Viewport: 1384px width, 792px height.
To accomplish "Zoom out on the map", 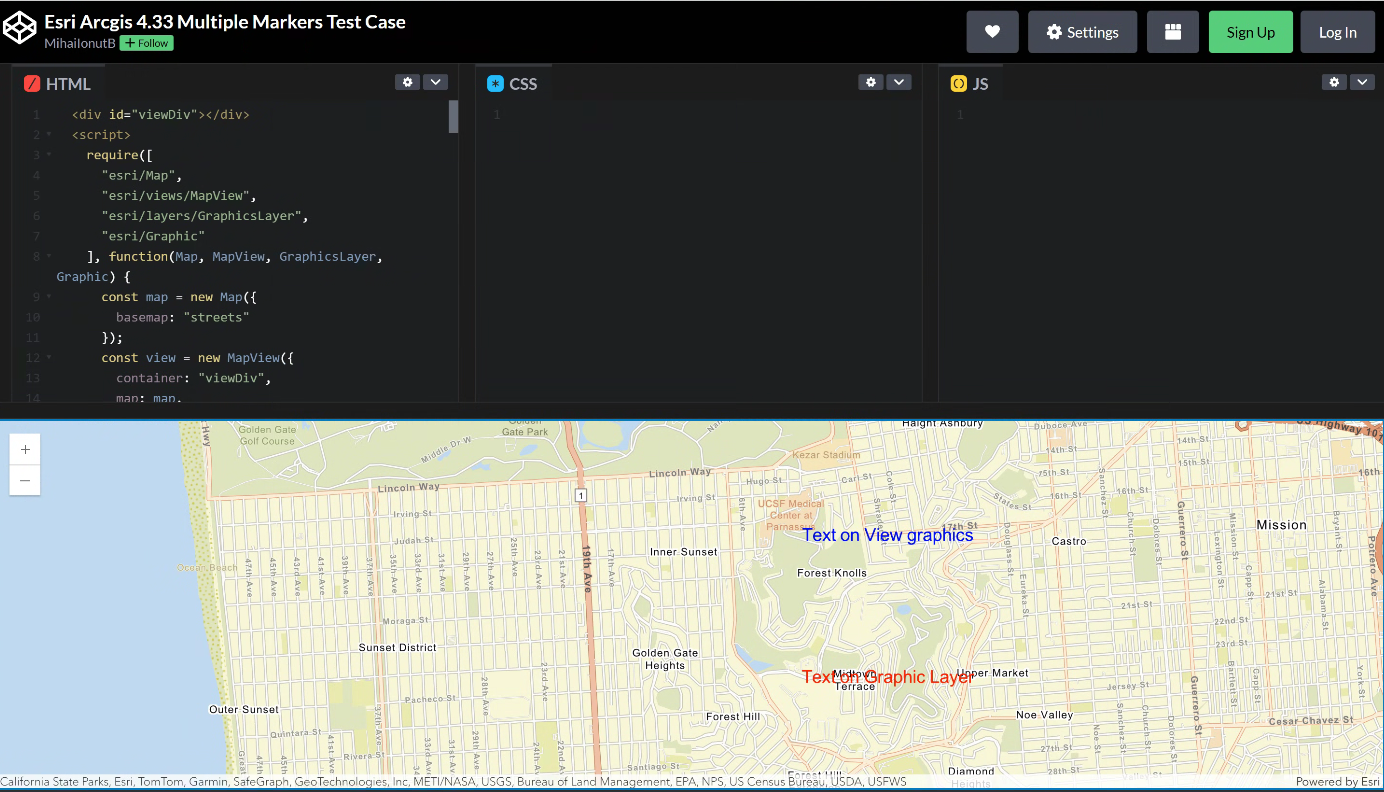I will tap(25, 480).
